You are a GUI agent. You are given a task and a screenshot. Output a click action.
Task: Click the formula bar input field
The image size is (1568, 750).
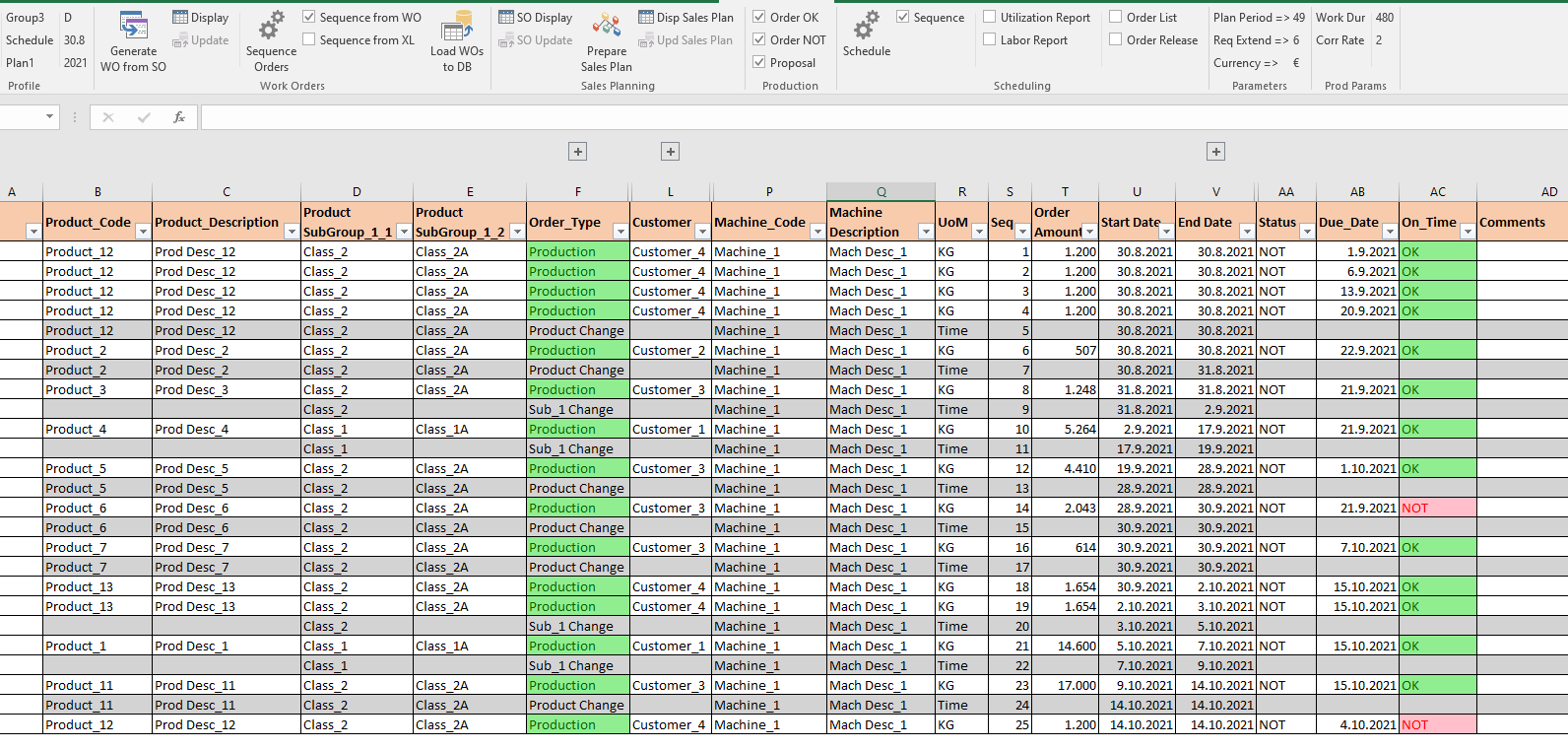coord(883,117)
